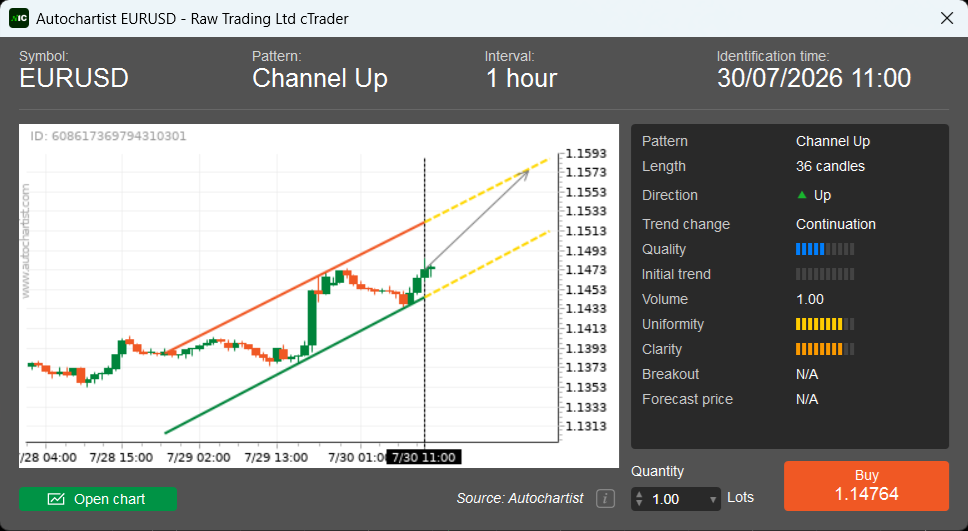Click the Source: Autochartist label

520,498
